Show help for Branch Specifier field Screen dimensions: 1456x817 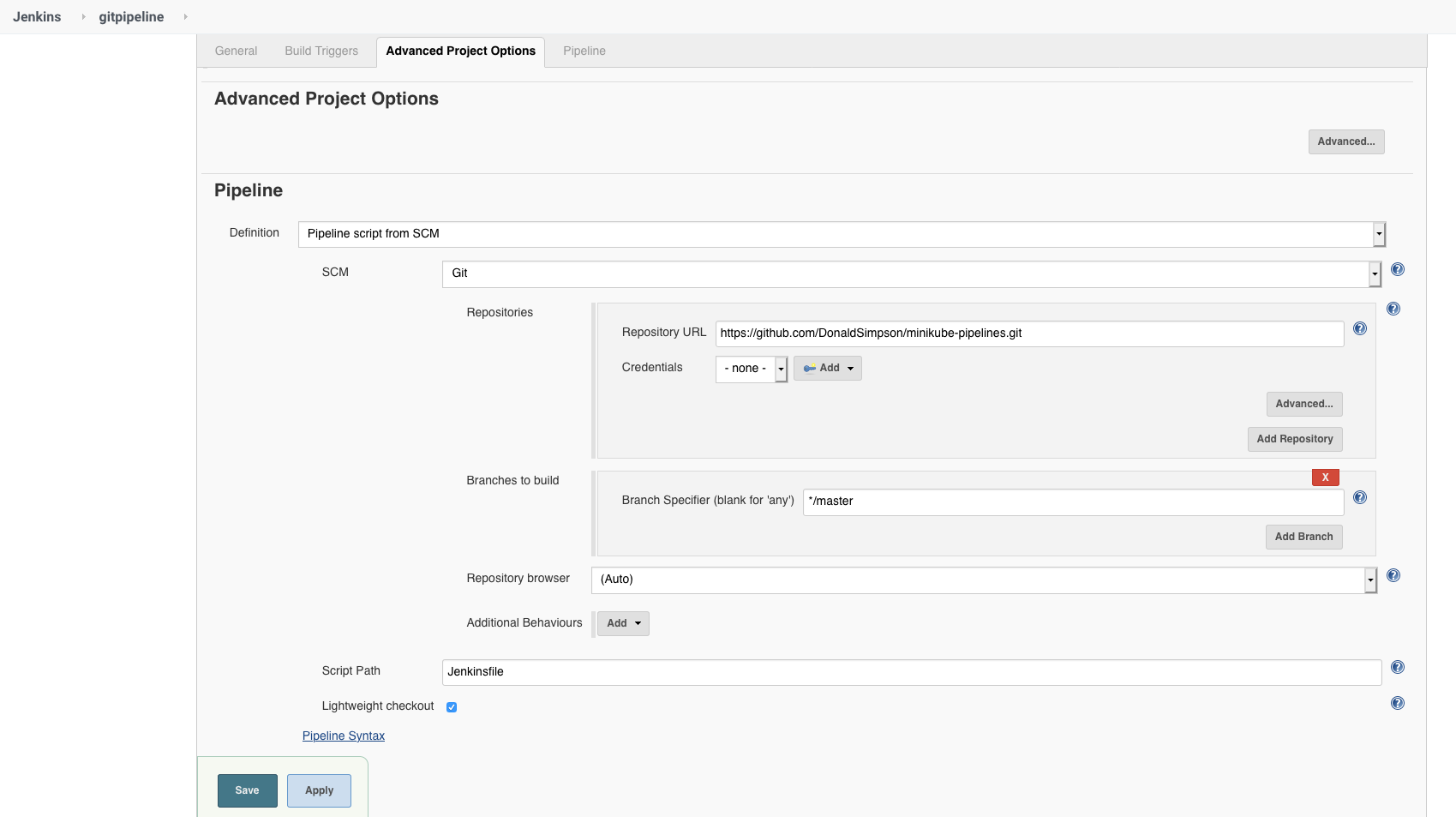(1359, 497)
